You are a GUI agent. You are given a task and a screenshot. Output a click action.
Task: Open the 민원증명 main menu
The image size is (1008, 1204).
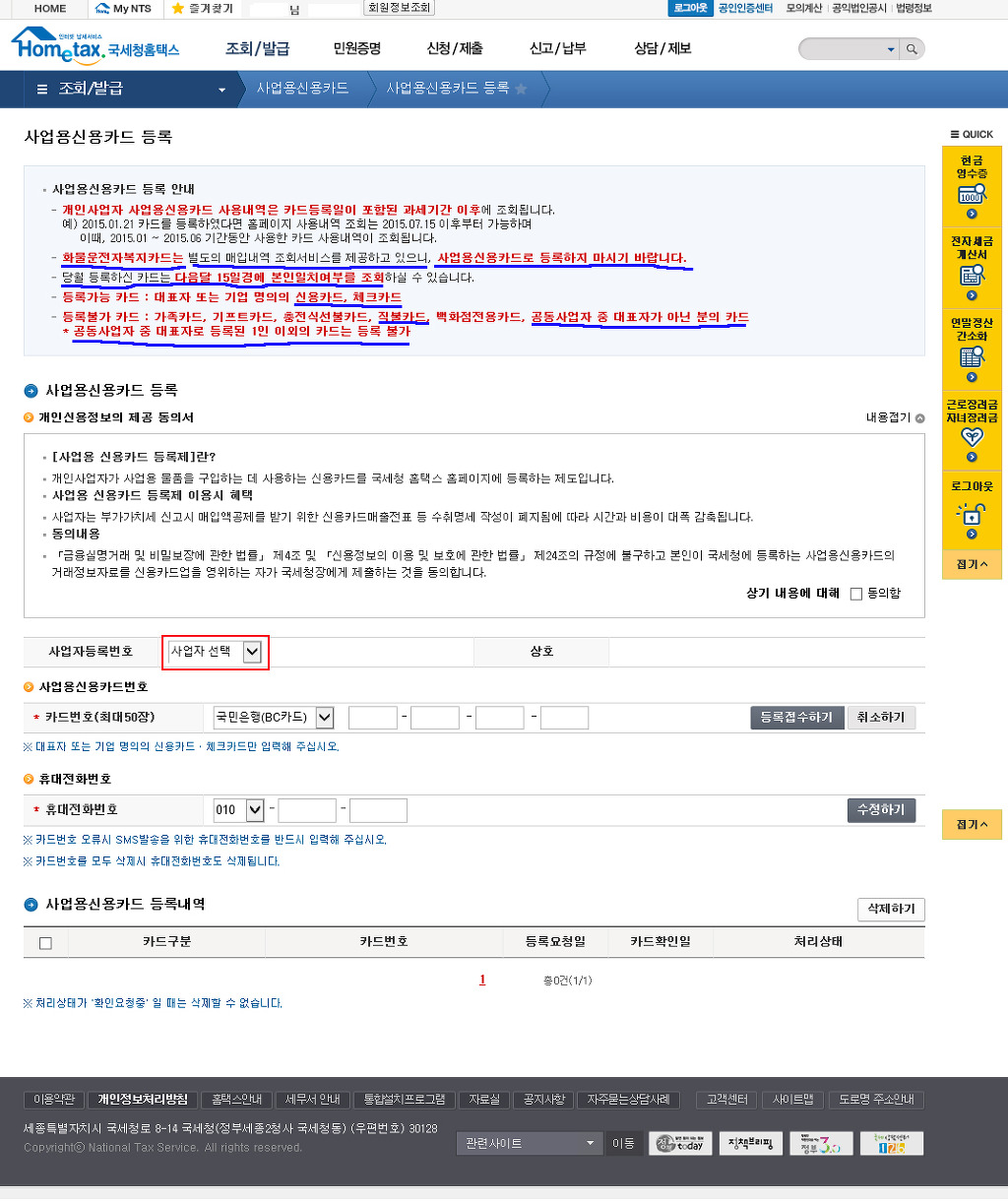click(357, 48)
